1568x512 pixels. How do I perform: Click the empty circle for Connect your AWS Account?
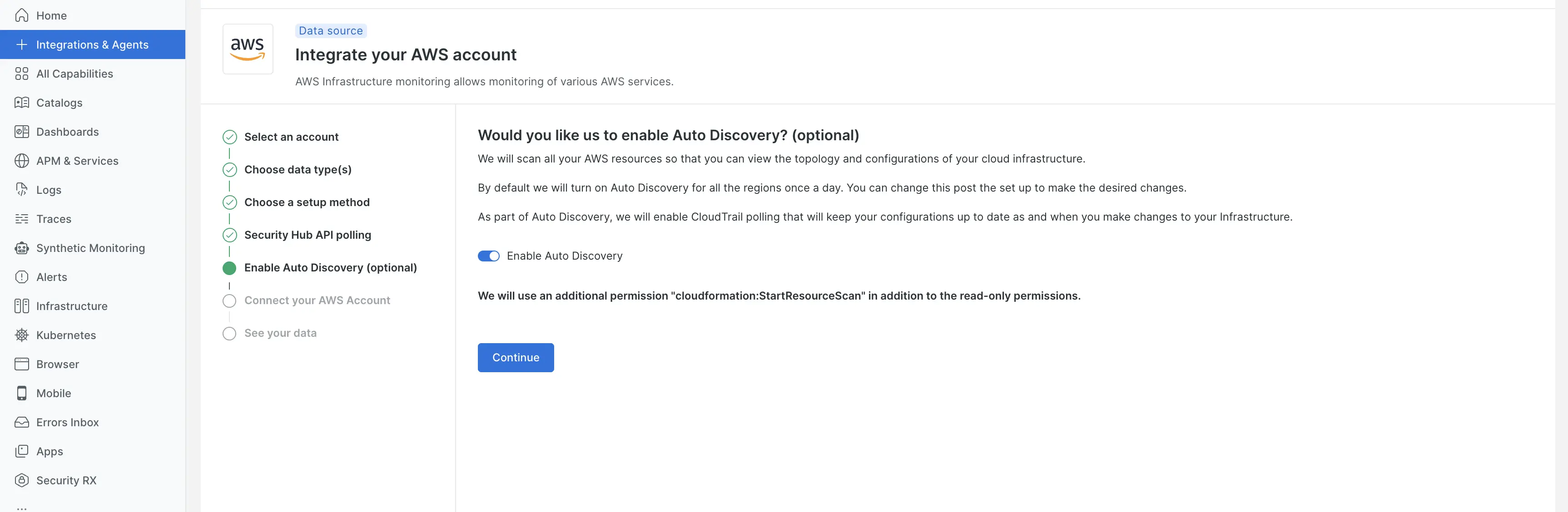coord(229,301)
